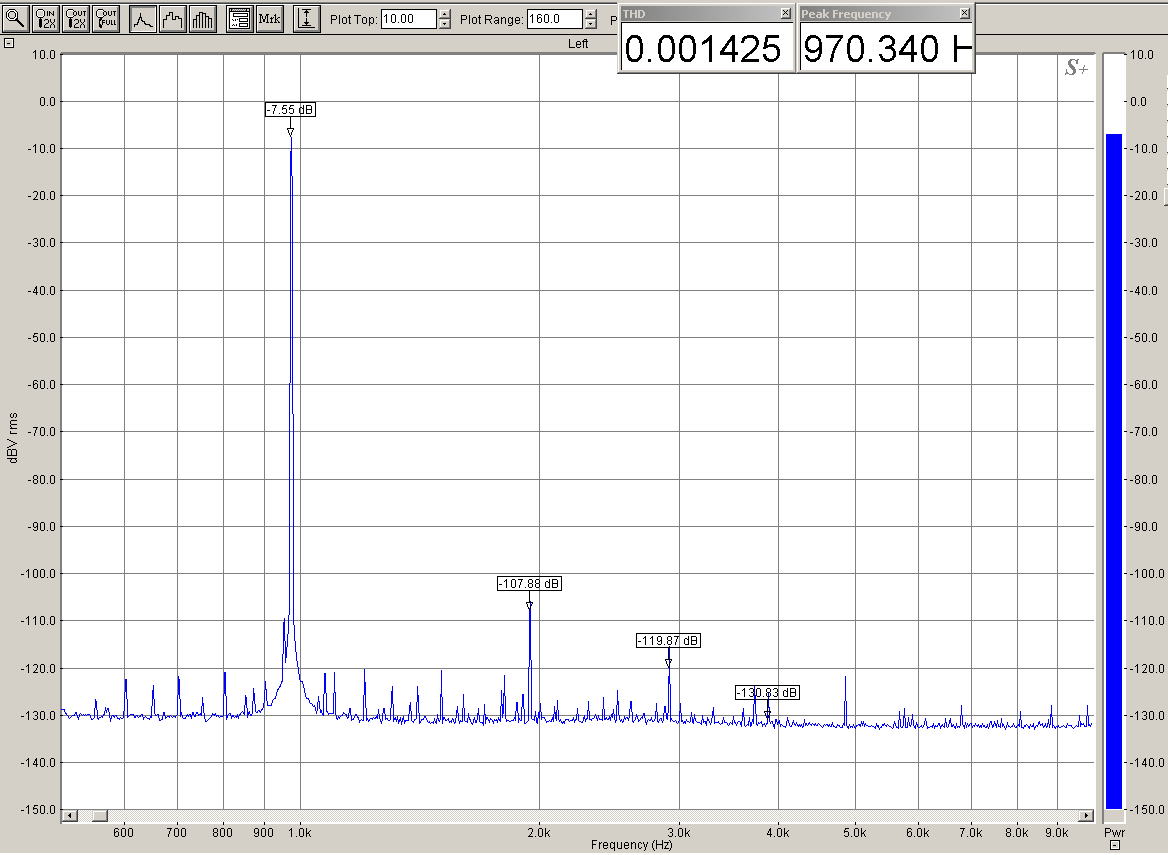Select the magnifier zoom tool

[16, 19]
